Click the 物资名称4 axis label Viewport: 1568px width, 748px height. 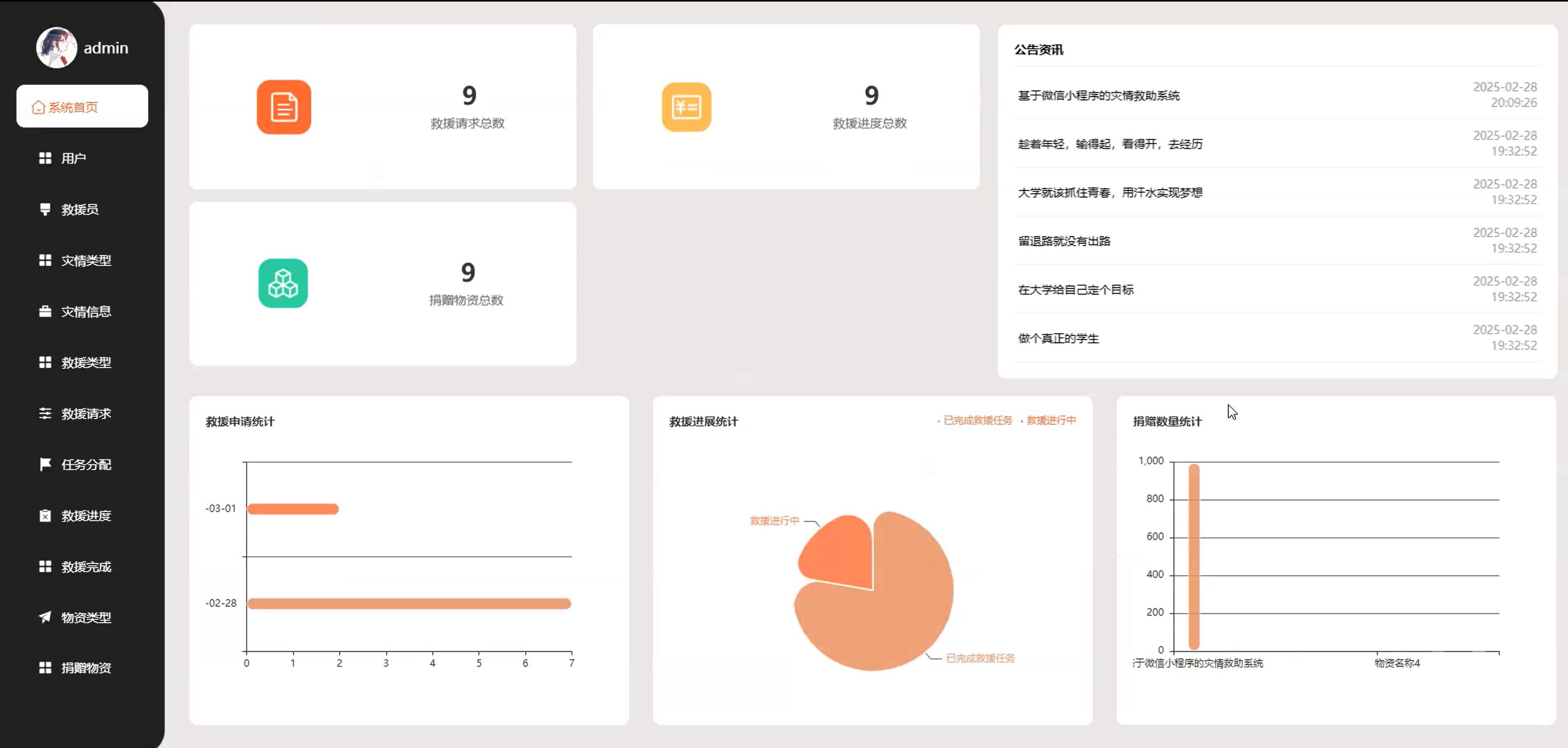pyautogui.click(x=1397, y=663)
